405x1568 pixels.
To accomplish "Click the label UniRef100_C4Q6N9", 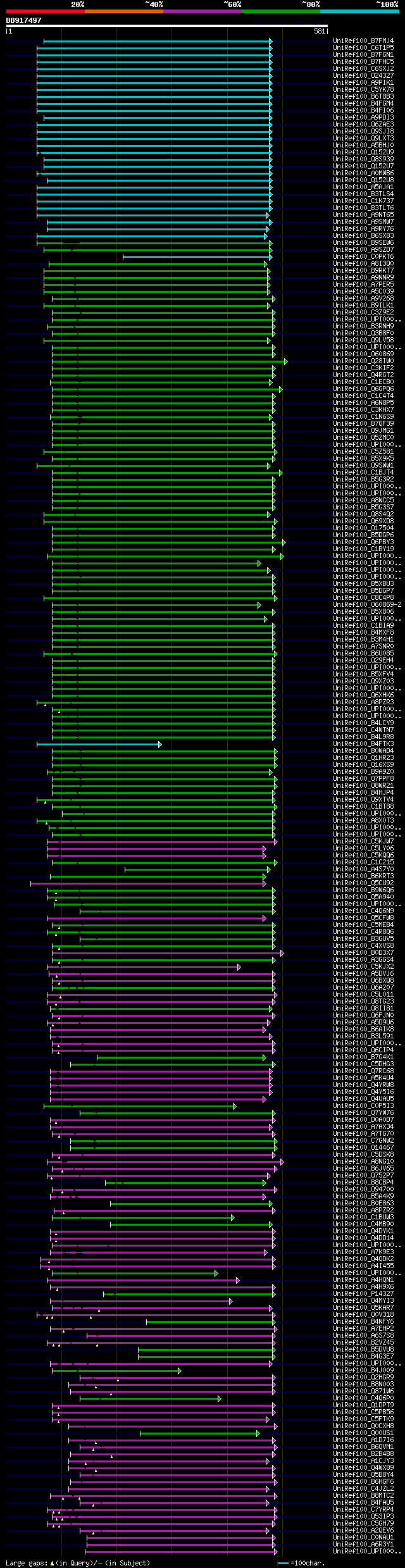I will [x=363, y=911].
